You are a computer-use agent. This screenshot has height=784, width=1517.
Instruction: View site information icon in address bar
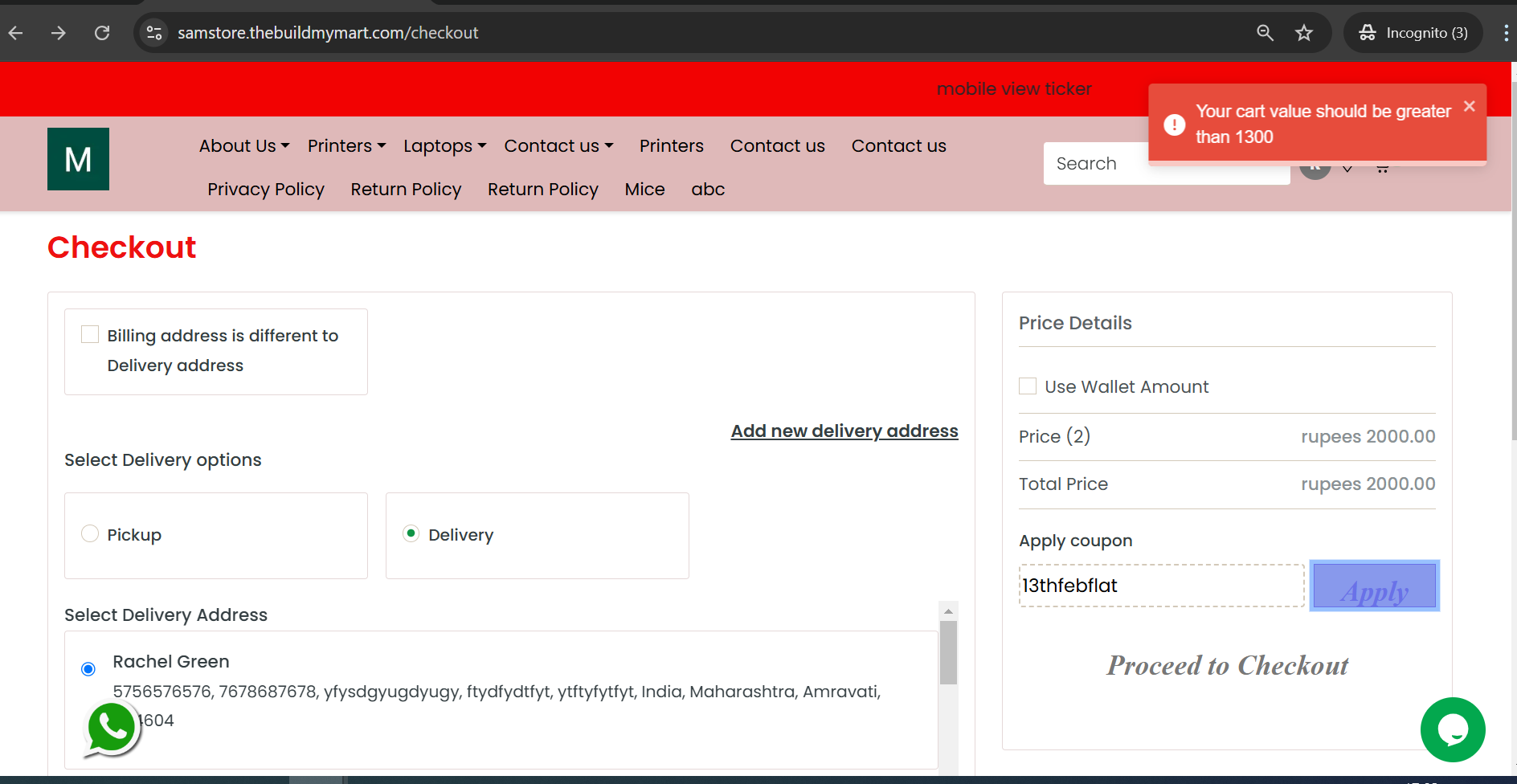(x=153, y=33)
